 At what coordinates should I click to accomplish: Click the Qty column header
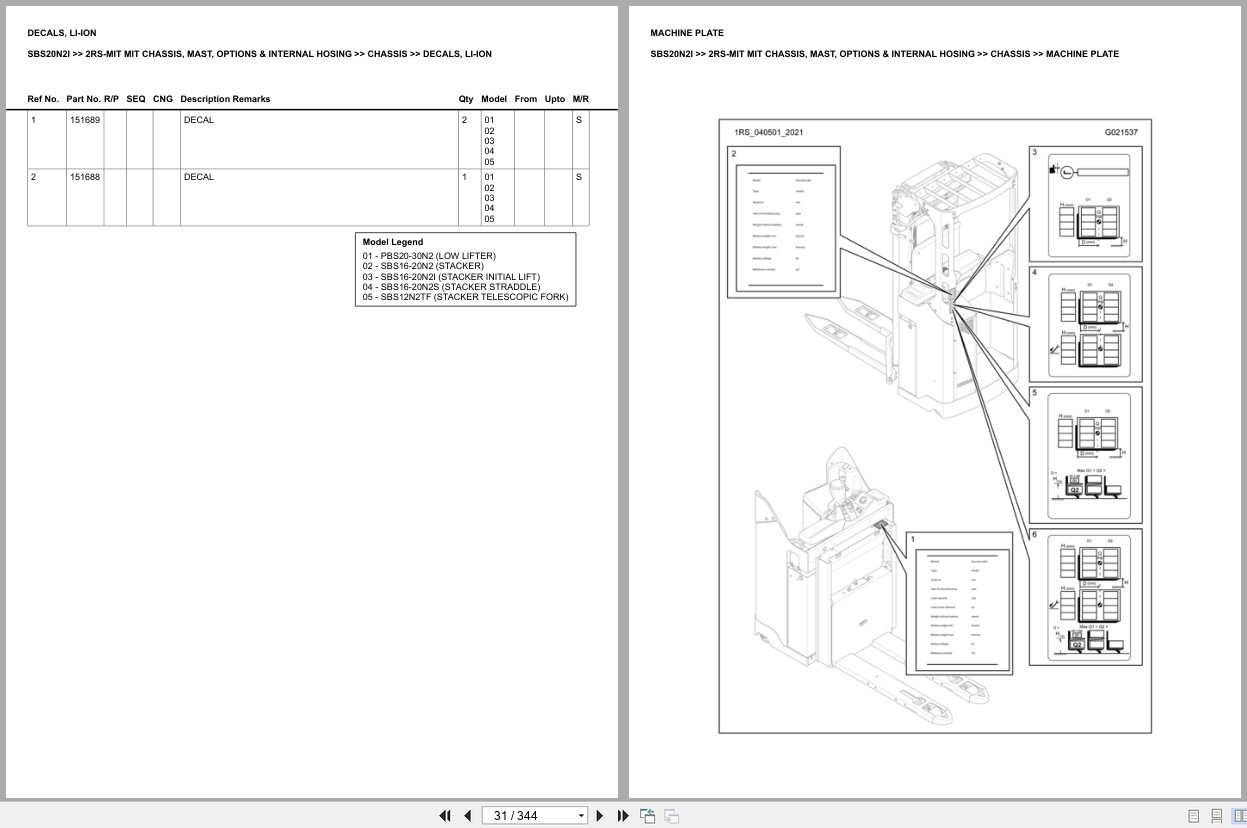point(466,99)
